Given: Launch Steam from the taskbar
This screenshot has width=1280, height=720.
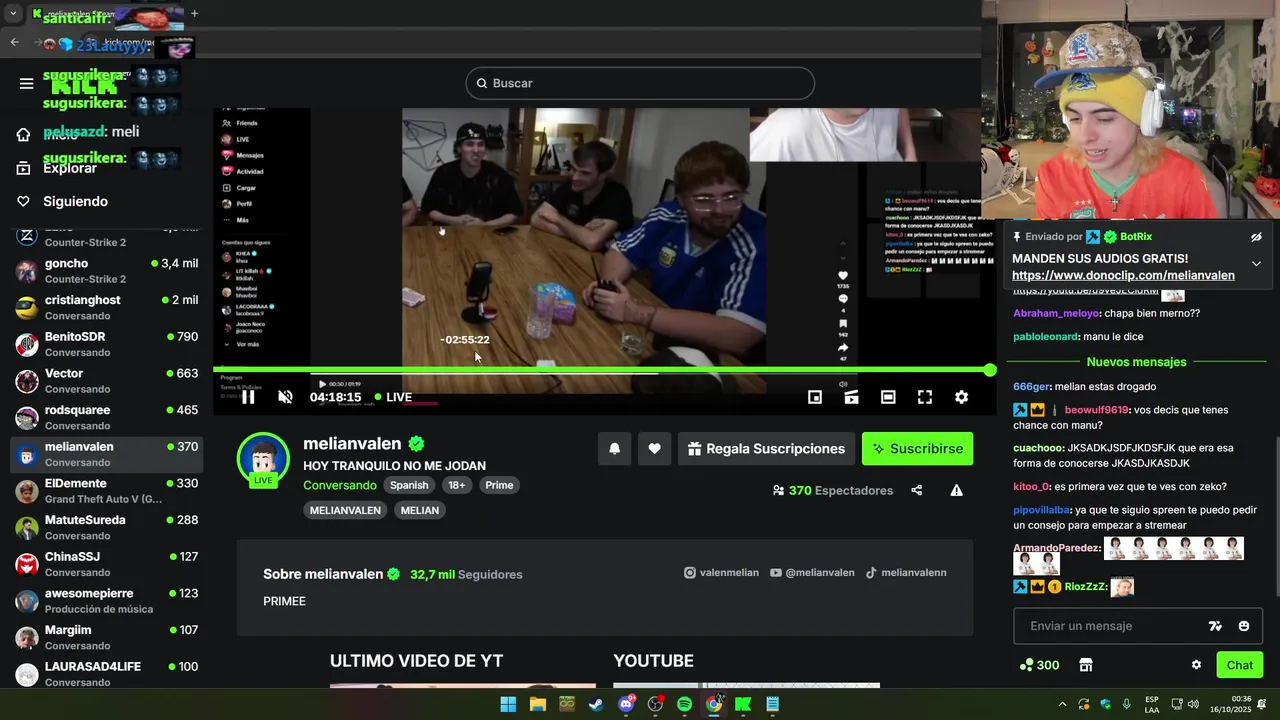Looking at the screenshot, I should click(x=596, y=704).
